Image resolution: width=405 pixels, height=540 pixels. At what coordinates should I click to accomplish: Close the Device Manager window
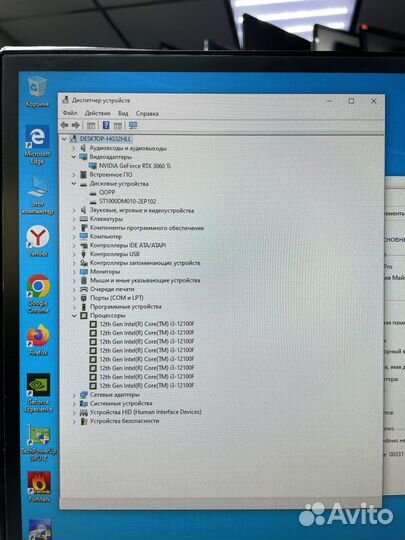(x=374, y=101)
